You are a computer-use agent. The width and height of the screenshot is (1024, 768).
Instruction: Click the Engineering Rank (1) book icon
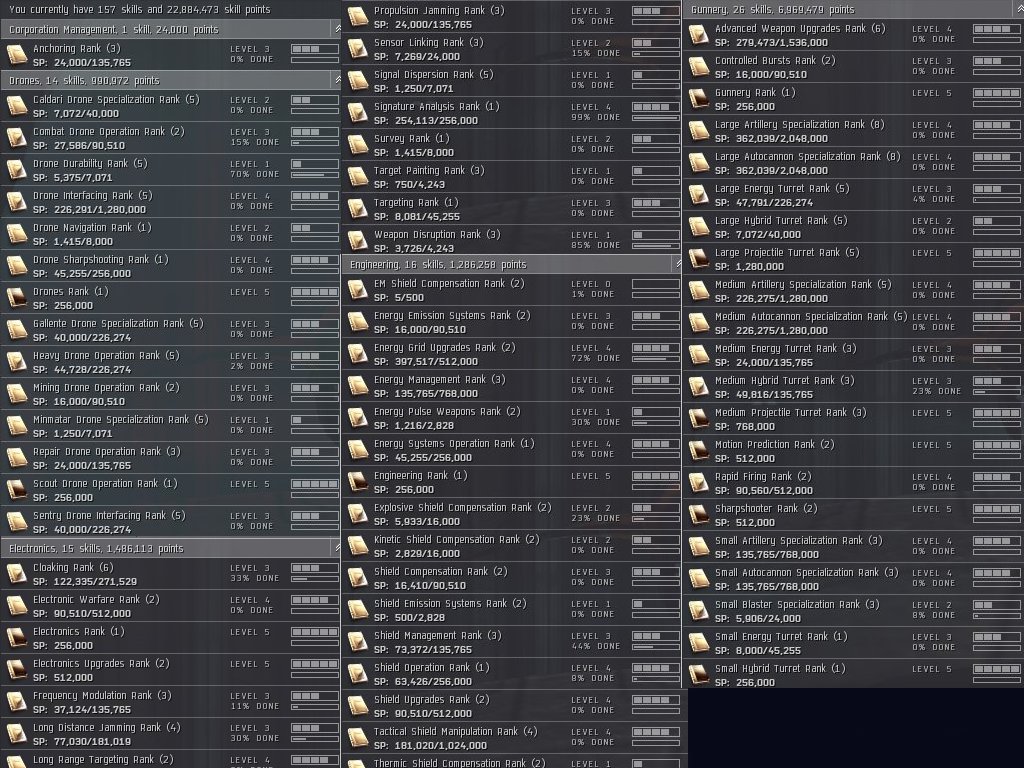[x=357, y=482]
